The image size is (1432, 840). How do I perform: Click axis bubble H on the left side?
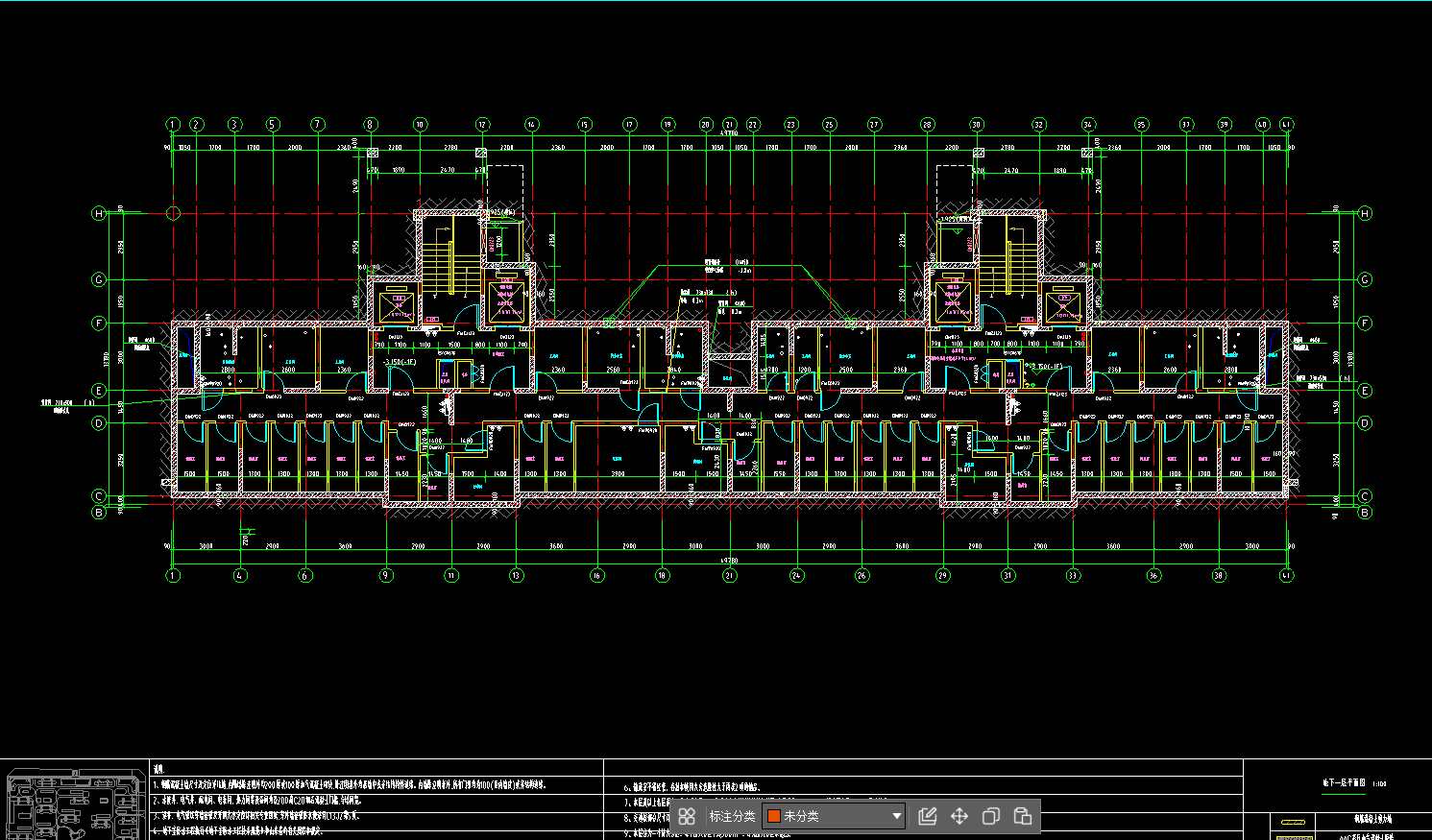click(x=99, y=213)
